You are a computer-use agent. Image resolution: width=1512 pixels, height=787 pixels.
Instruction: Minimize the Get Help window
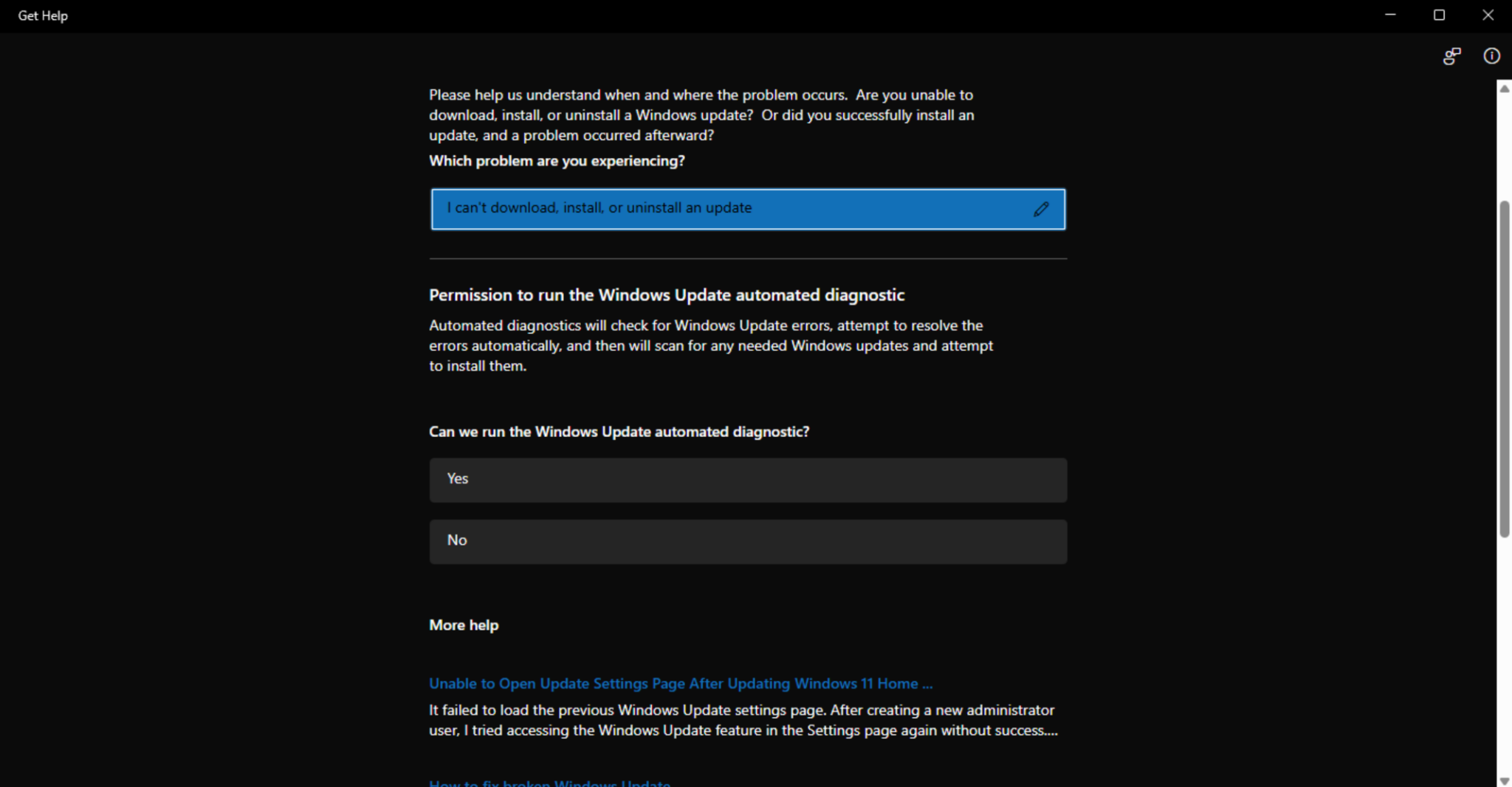click(x=1390, y=15)
